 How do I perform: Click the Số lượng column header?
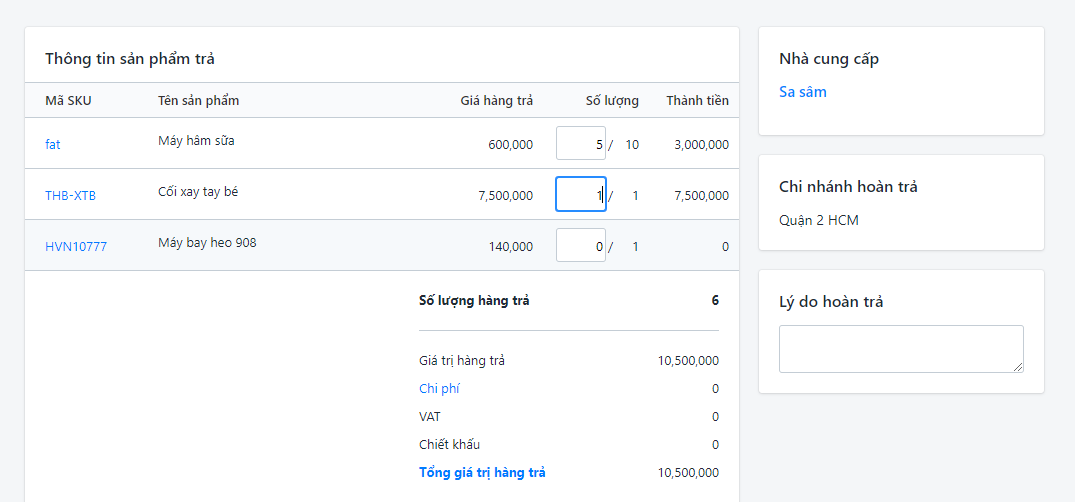(x=612, y=101)
